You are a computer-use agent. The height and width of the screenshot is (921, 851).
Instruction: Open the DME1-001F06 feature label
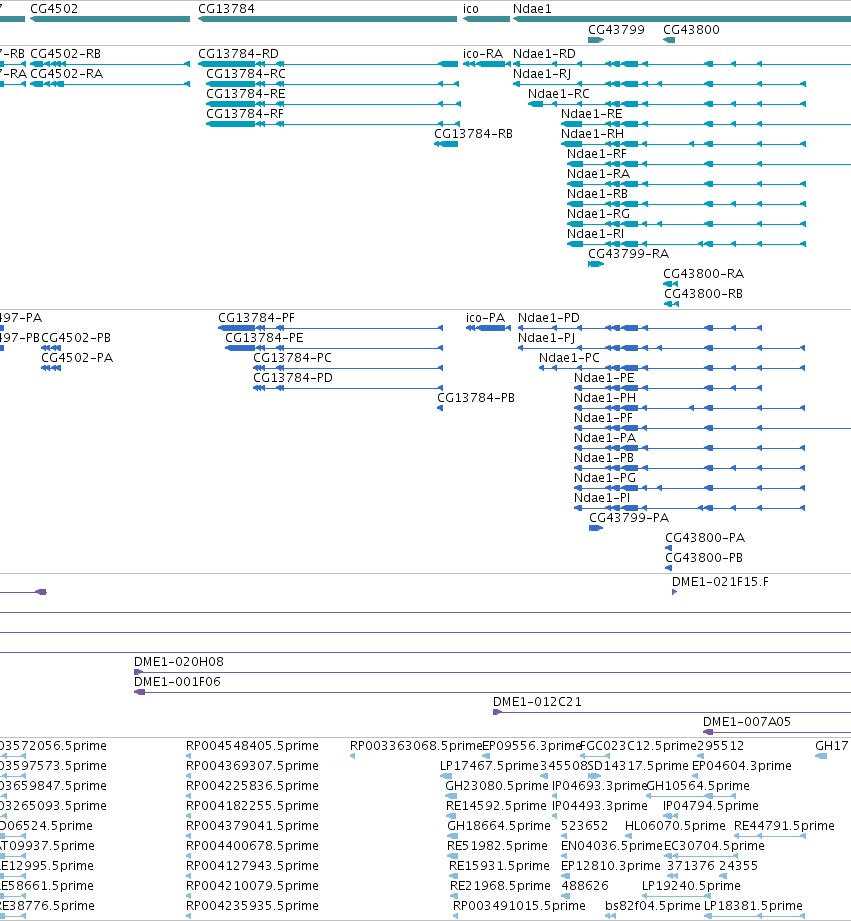(x=177, y=681)
